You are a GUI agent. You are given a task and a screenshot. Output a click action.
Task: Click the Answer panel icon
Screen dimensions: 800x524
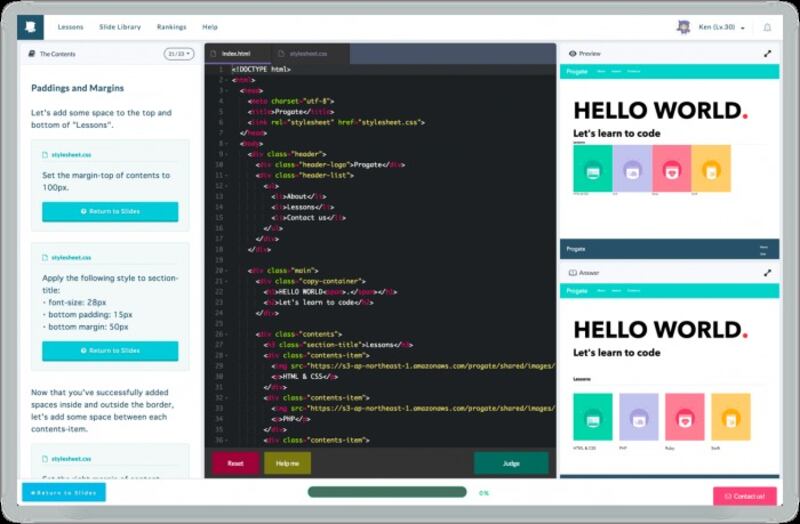pos(572,272)
